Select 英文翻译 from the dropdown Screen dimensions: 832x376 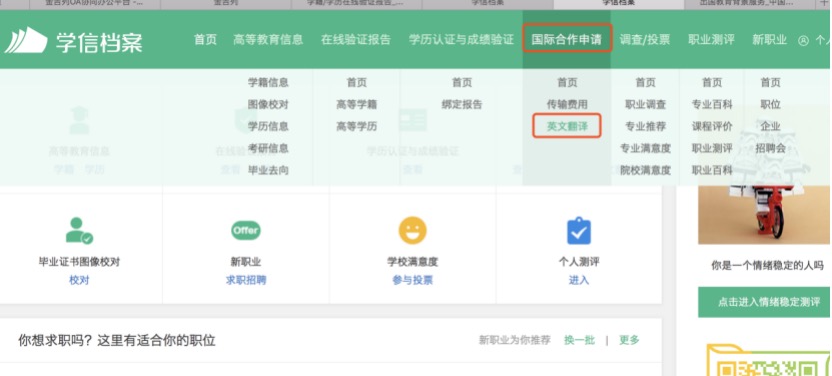(x=567, y=126)
